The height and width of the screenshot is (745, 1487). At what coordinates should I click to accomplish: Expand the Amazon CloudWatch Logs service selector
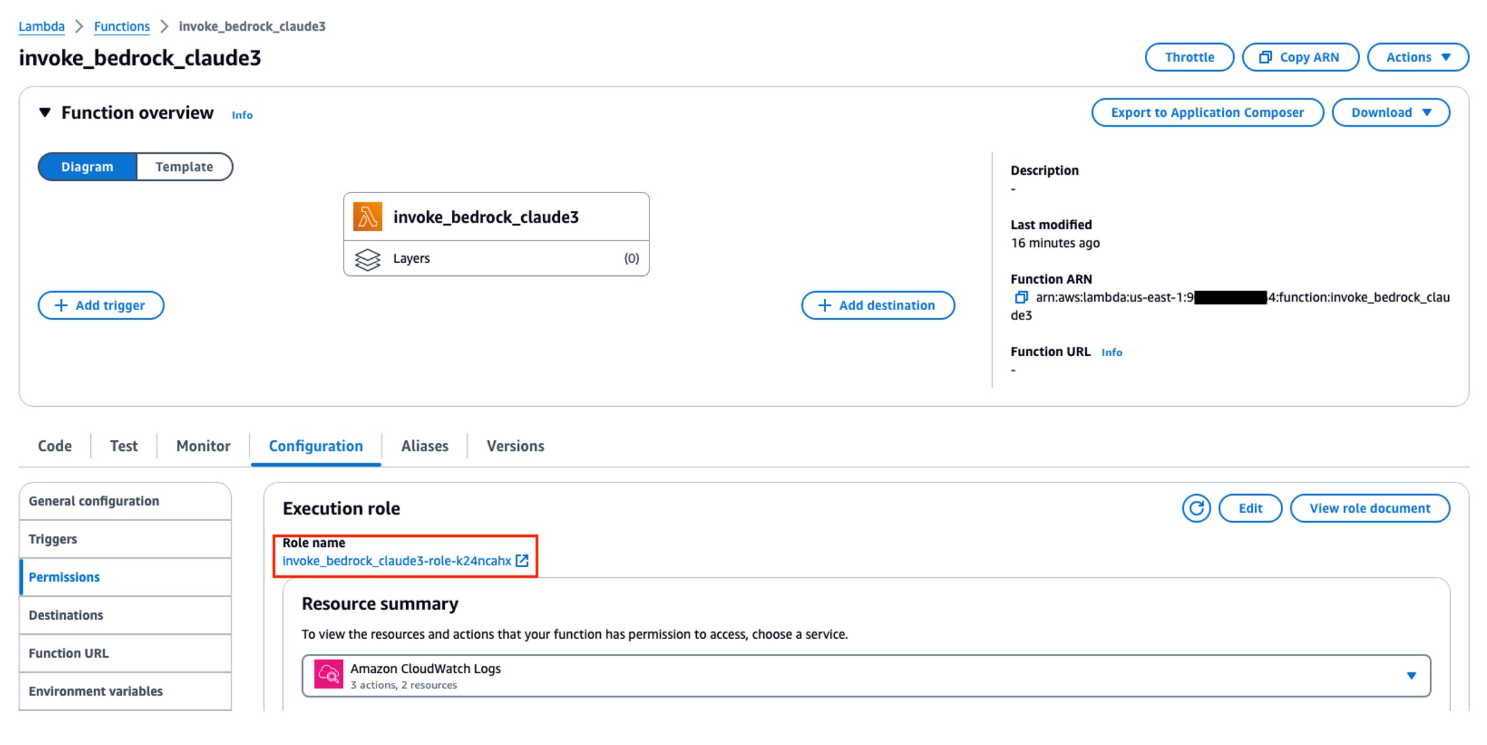point(867,676)
